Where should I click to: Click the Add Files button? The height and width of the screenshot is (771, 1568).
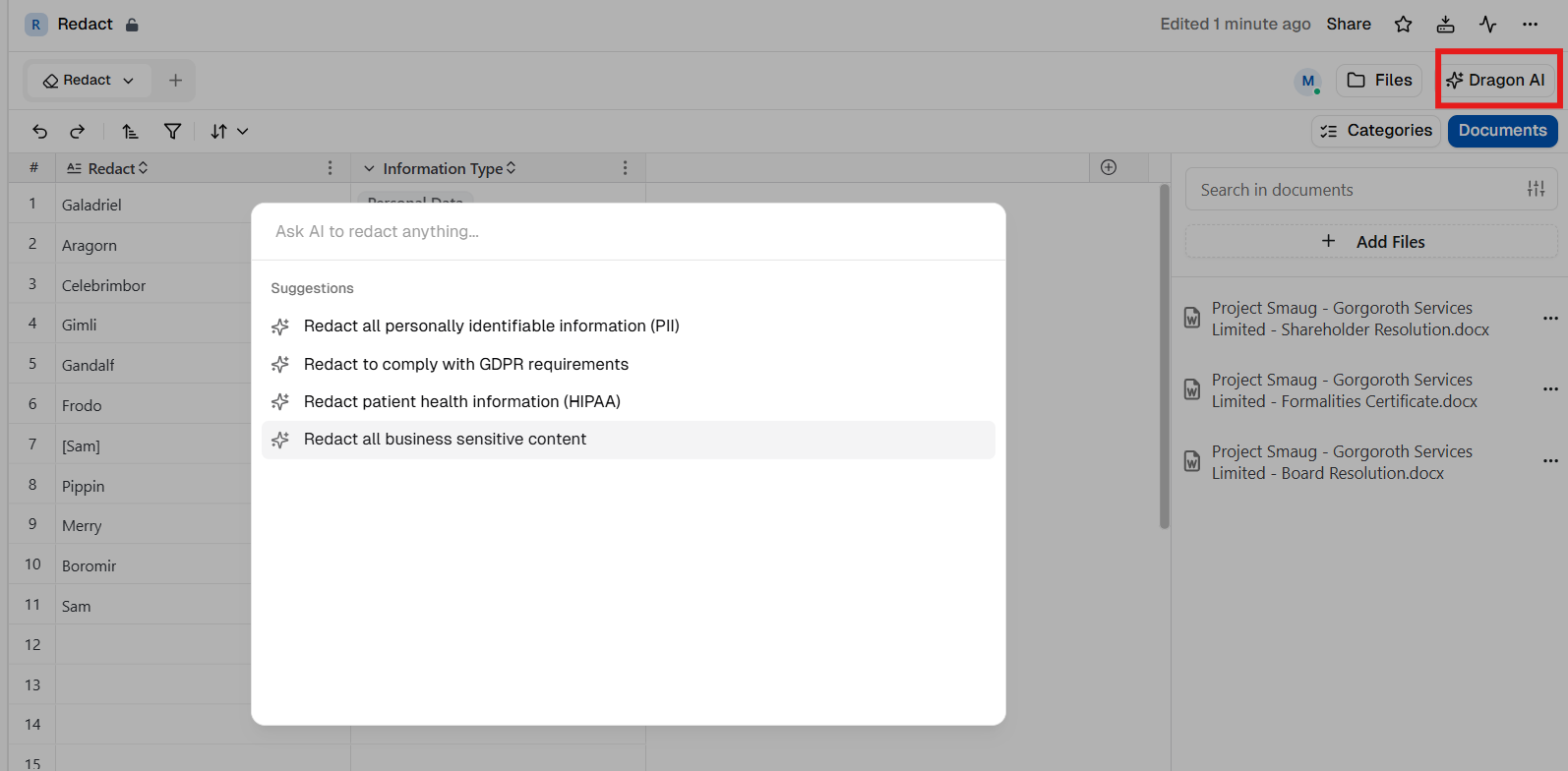pyautogui.click(x=1371, y=242)
